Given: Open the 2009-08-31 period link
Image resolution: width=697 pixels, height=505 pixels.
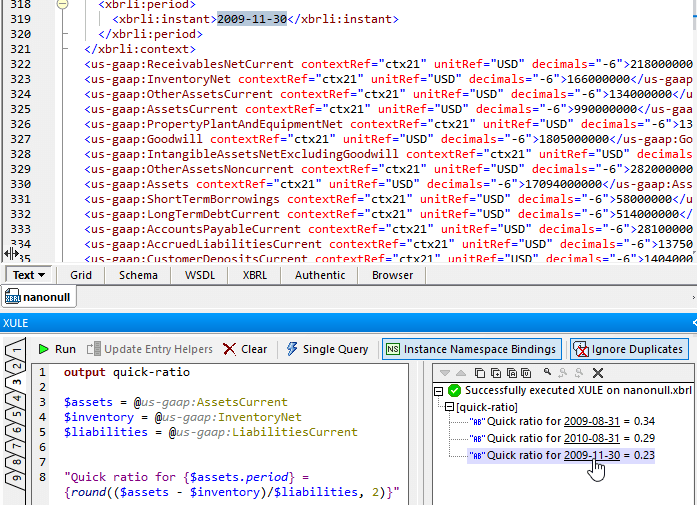Looking at the screenshot, I should pos(592,422).
